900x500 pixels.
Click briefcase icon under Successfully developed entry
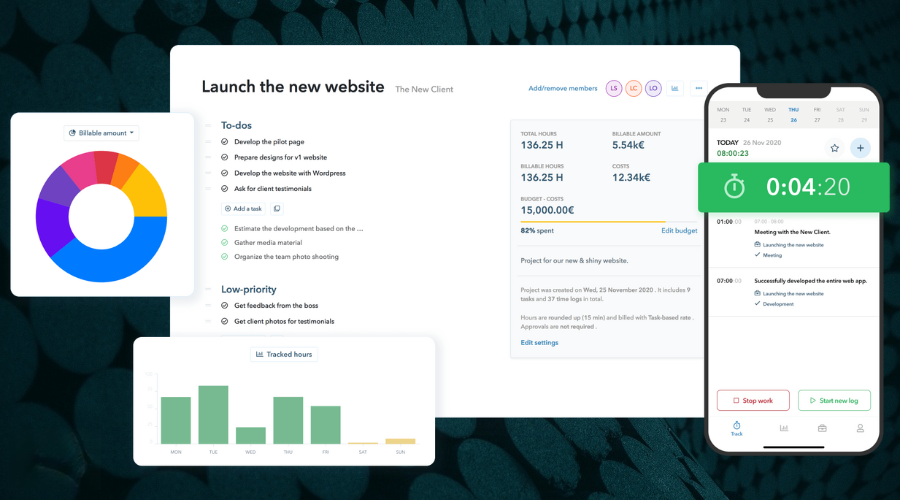(x=757, y=293)
